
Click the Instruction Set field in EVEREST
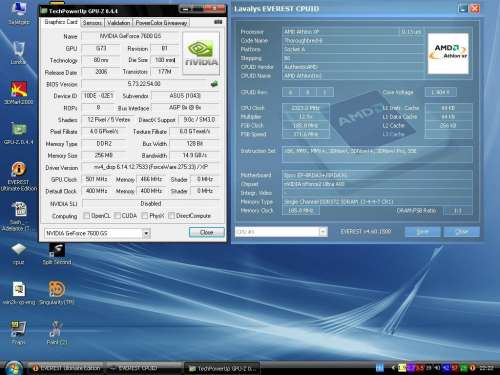point(377,154)
